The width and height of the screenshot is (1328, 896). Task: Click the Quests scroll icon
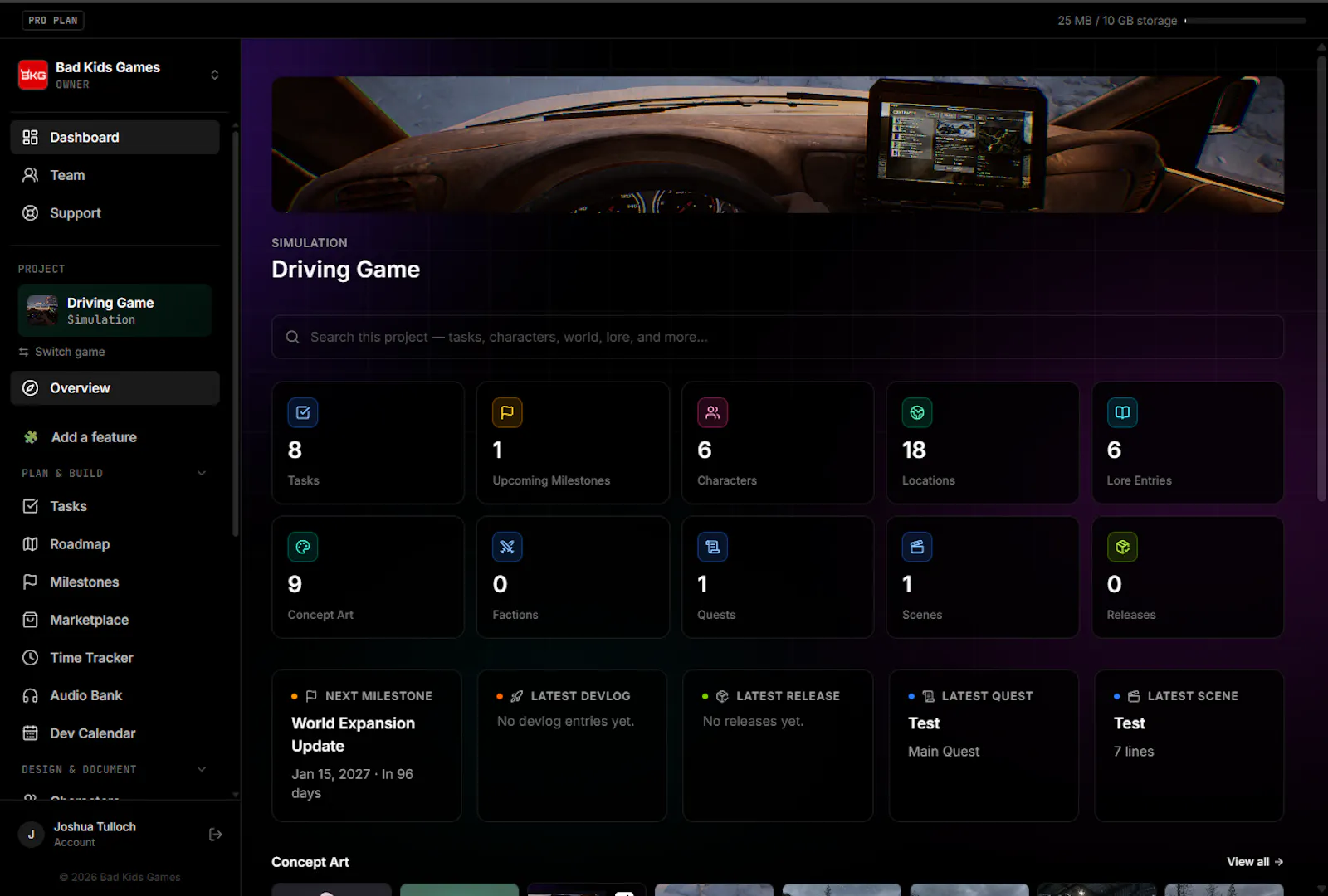pyautogui.click(x=712, y=547)
